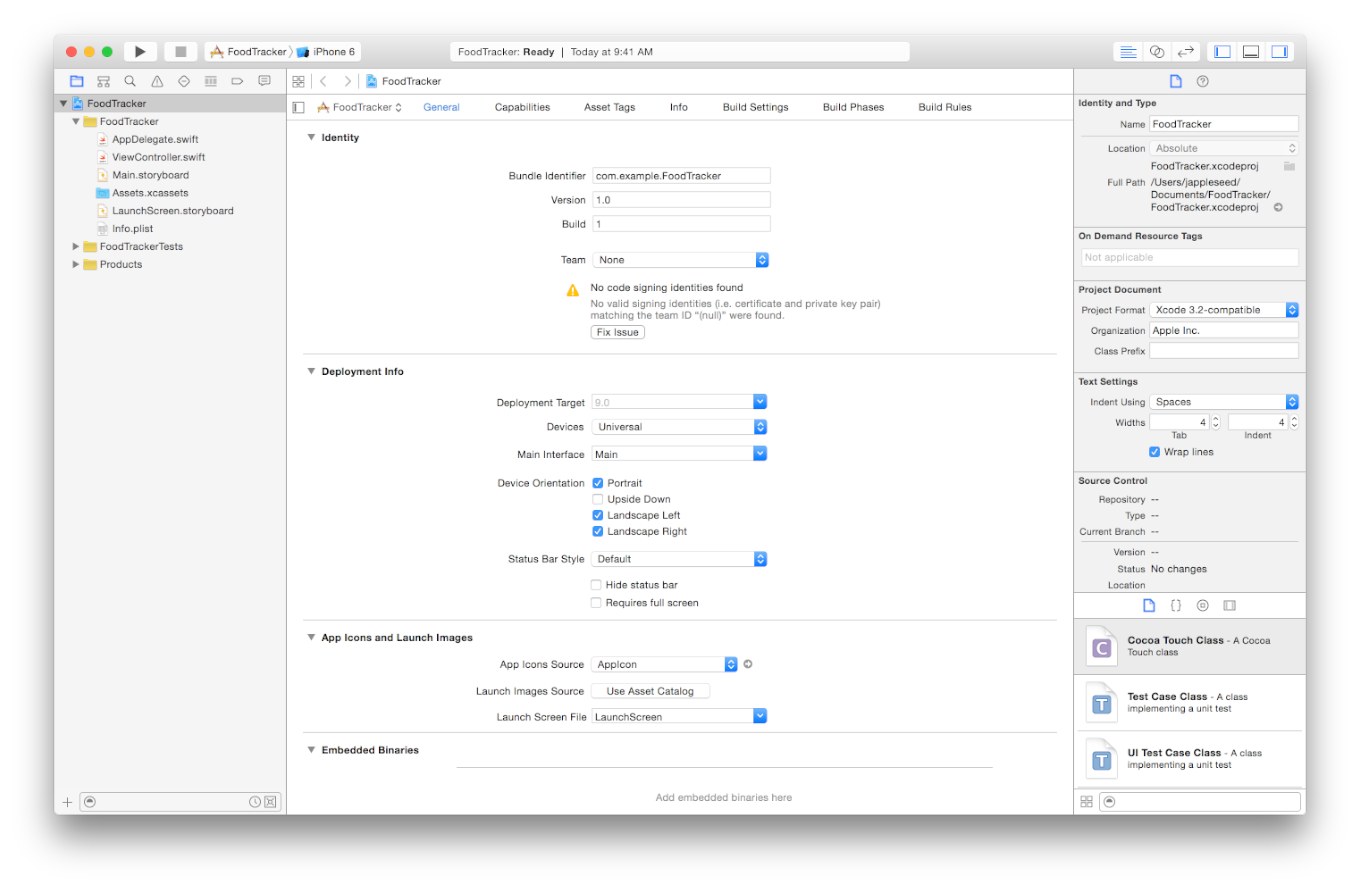The image size is (1360, 892).
Task: Open the Team dropdown
Action: 680,260
